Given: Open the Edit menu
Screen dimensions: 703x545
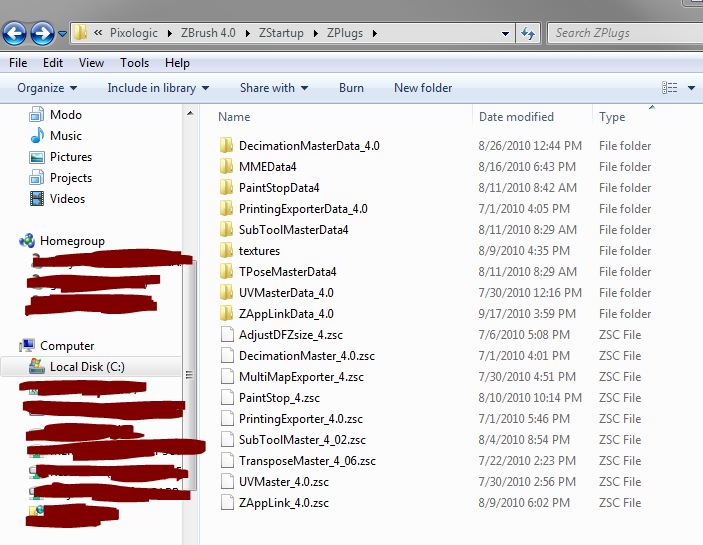Looking at the screenshot, I should [53, 63].
